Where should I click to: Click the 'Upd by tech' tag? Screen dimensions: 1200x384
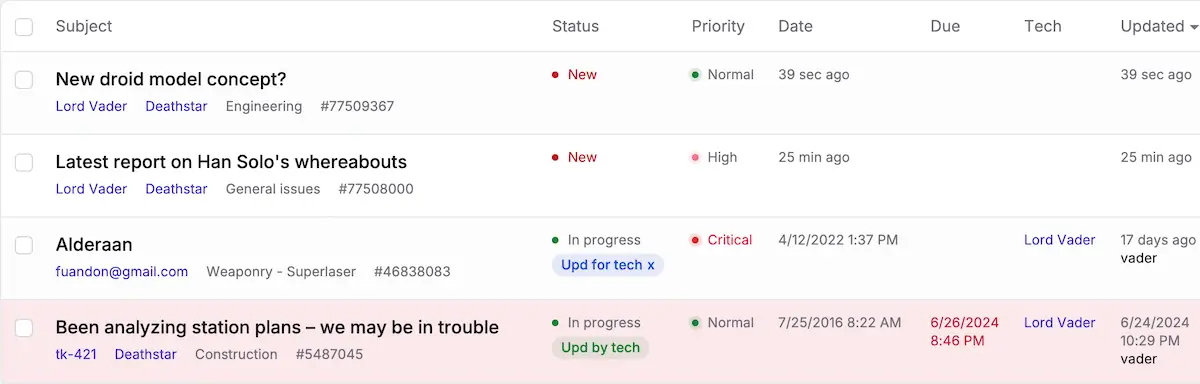click(600, 348)
